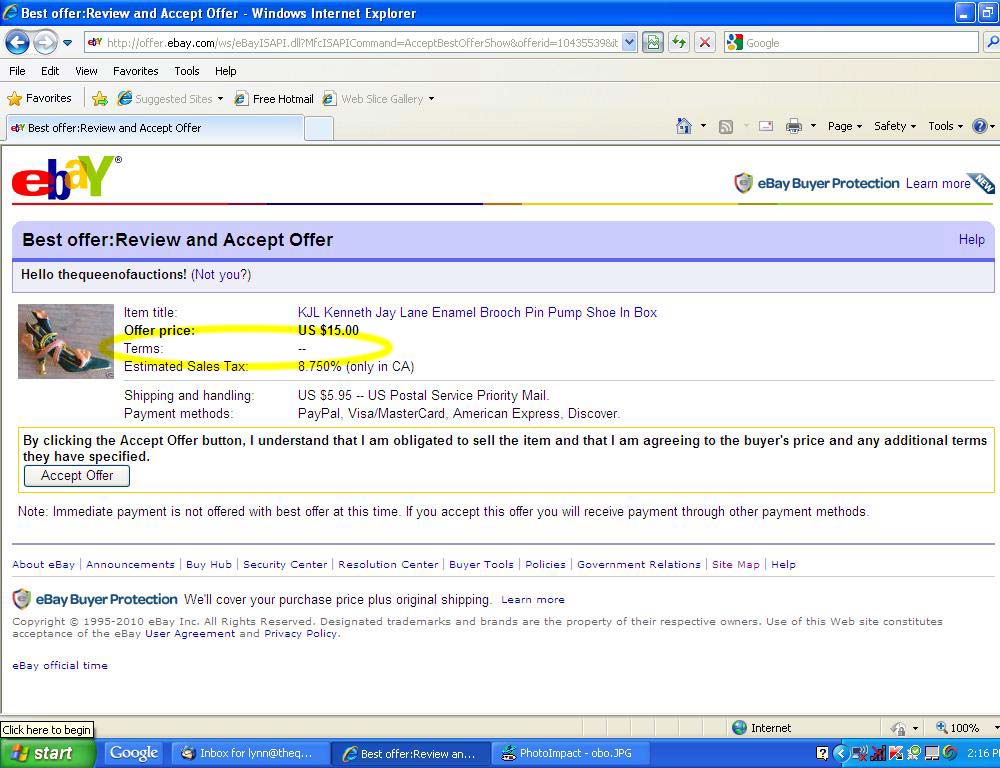
Task: Click the Google search box
Action: click(x=851, y=43)
